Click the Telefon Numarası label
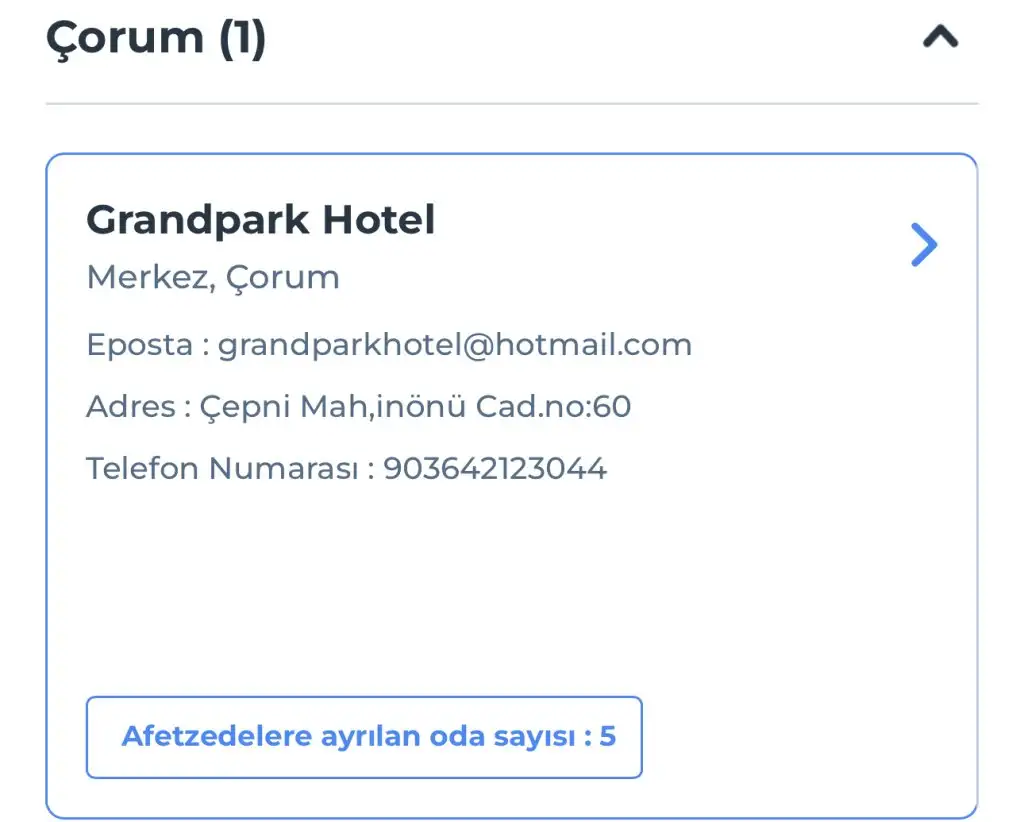 coord(221,469)
